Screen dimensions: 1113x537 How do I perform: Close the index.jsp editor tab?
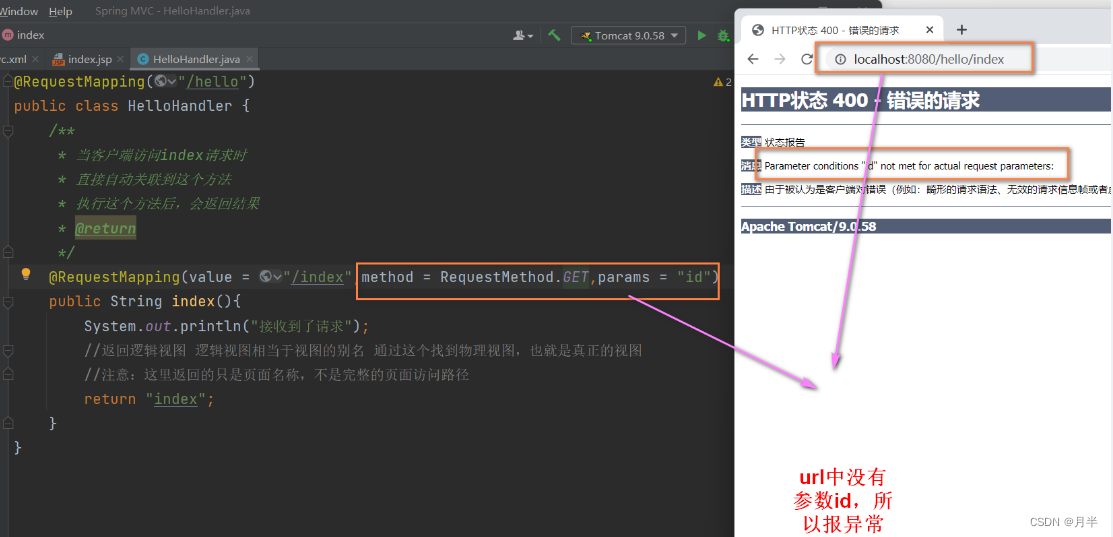tap(119, 59)
